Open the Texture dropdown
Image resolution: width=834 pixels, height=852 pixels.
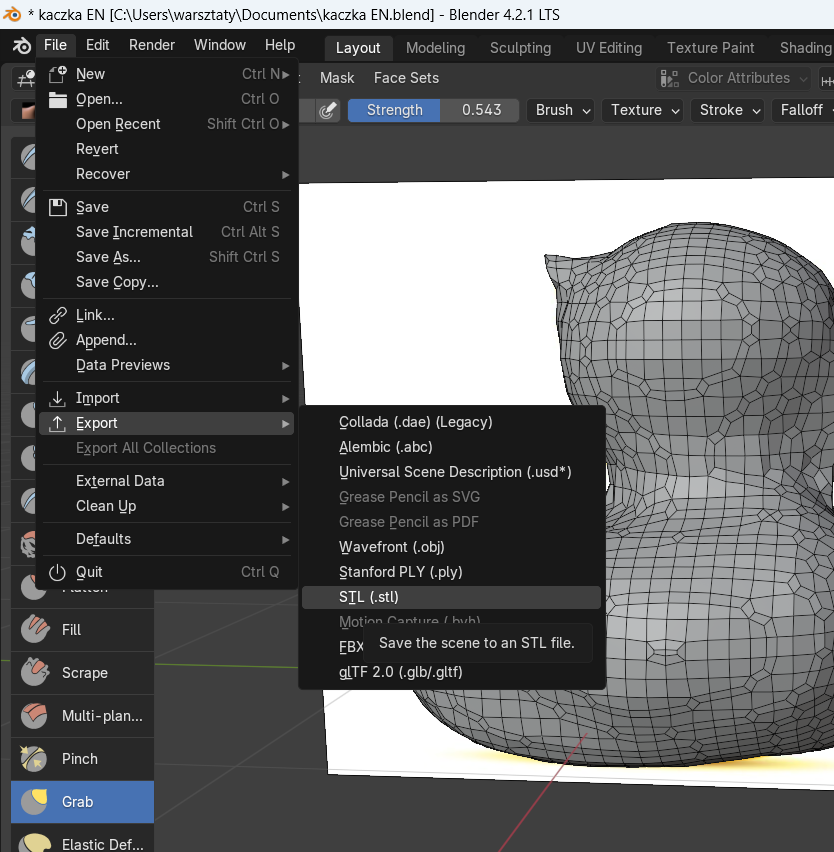click(x=642, y=110)
